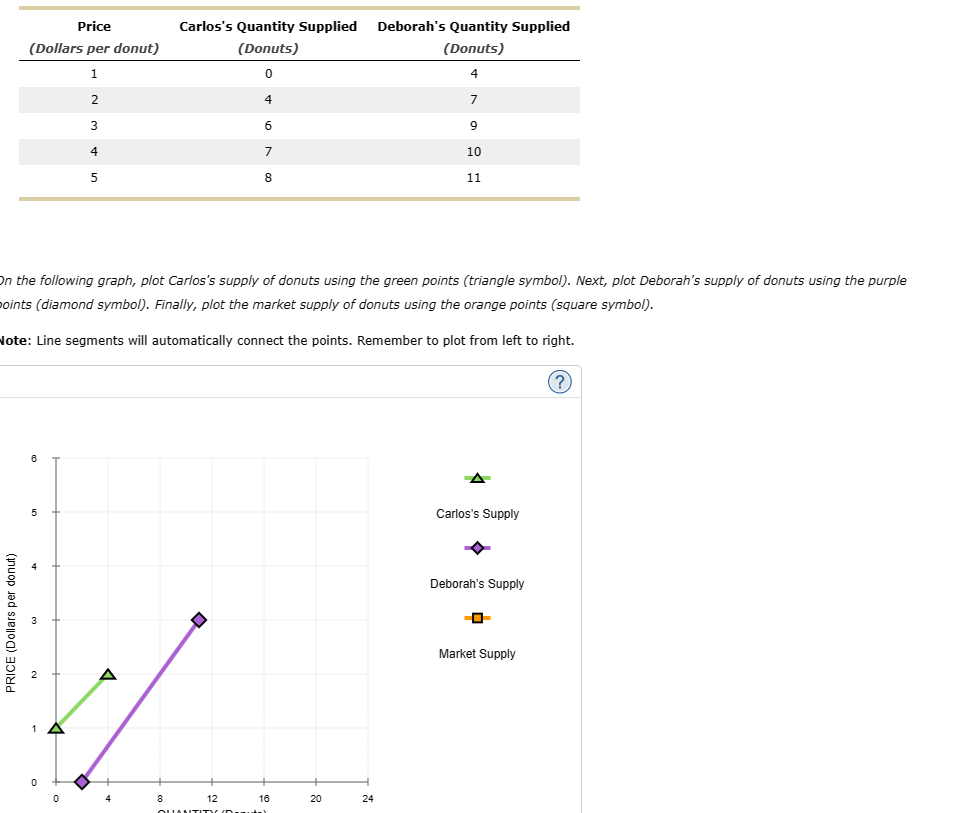Screen dimensions: 954x813
Task: Select the Carlos's Supply green triangle legend icon
Action: coord(476,477)
